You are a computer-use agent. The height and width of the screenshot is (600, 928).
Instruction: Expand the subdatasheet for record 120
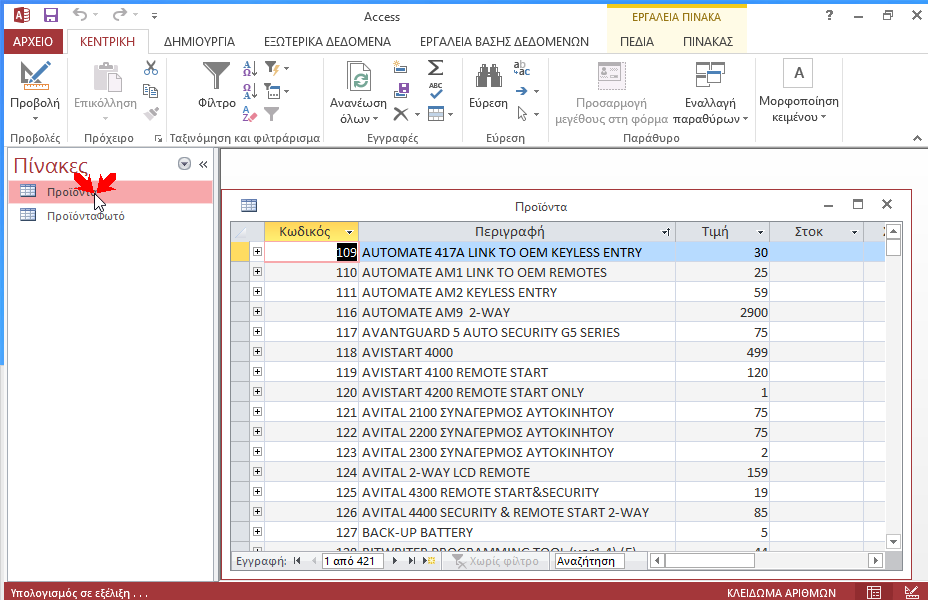257,391
